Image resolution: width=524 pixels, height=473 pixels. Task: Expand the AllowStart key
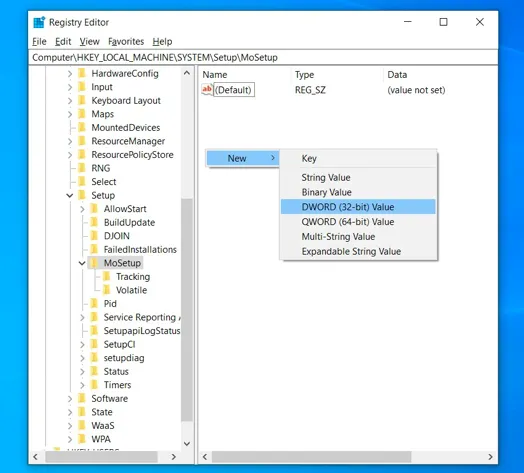click(x=82, y=209)
